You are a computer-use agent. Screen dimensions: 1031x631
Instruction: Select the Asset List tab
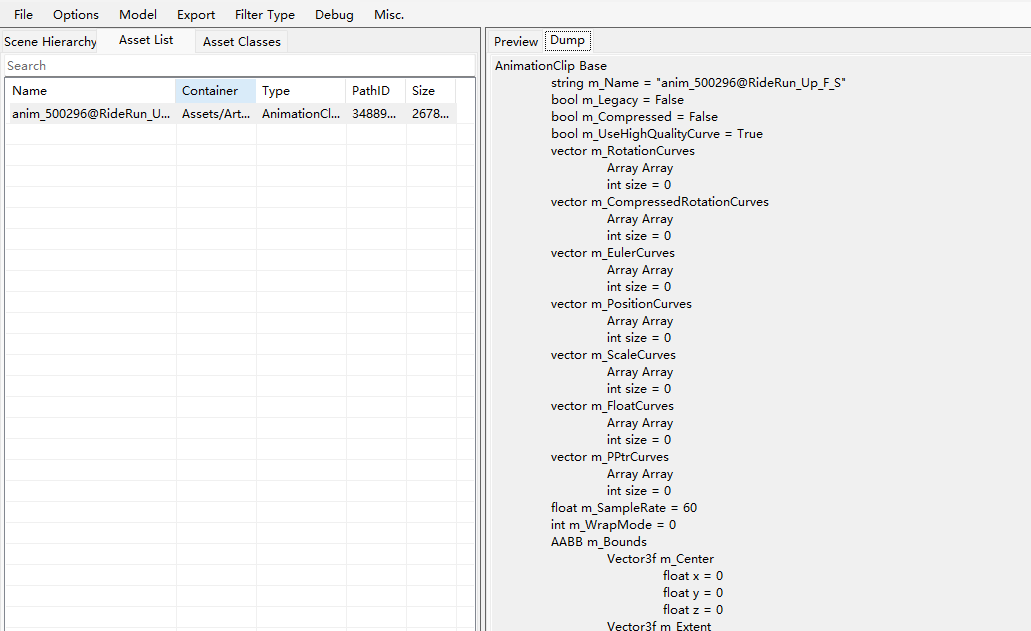[146, 40]
